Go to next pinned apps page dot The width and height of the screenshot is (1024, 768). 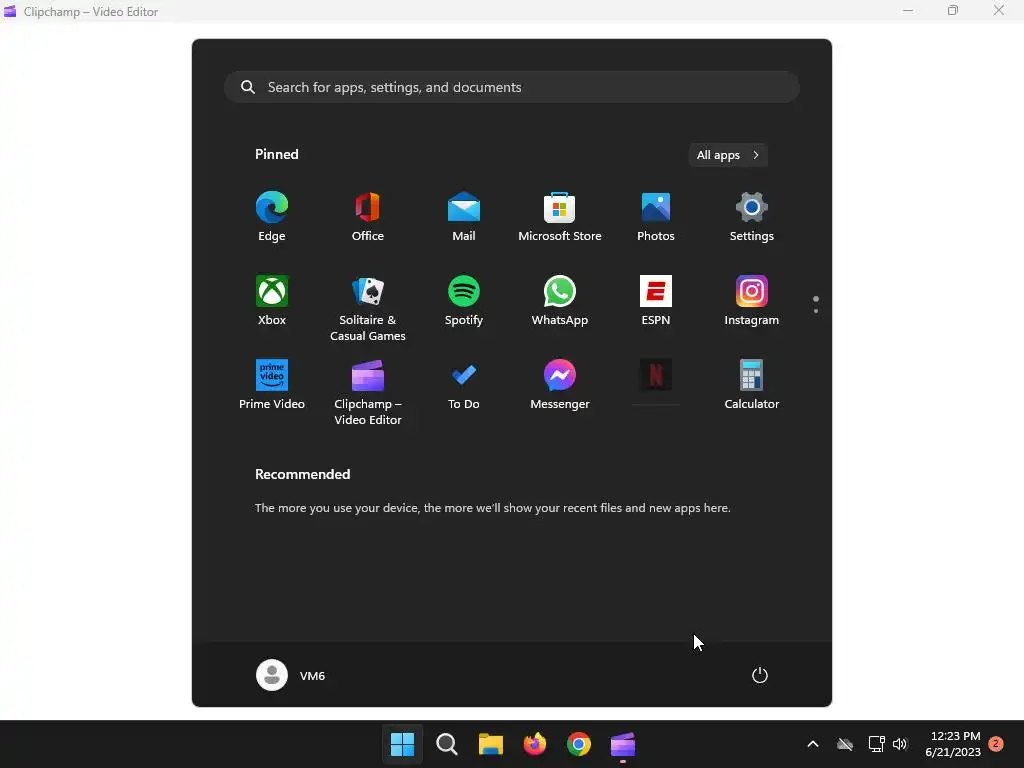click(x=816, y=311)
